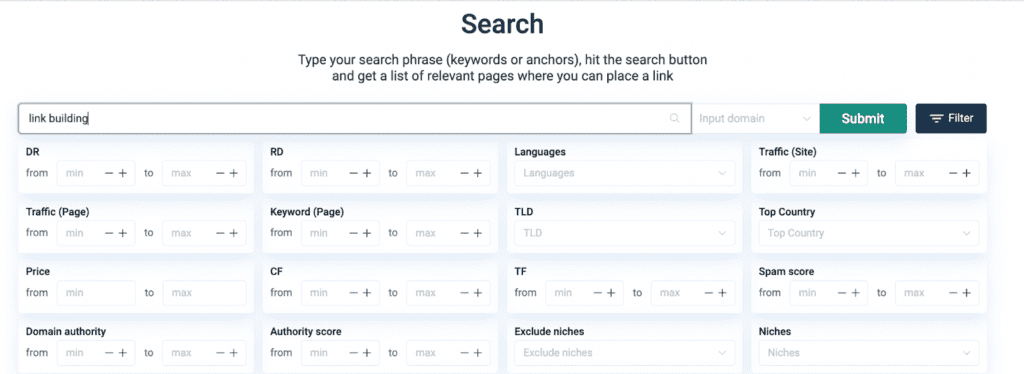The height and width of the screenshot is (374, 1024).
Task: Decrease TF min with minus icon
Action: [598, 293]
